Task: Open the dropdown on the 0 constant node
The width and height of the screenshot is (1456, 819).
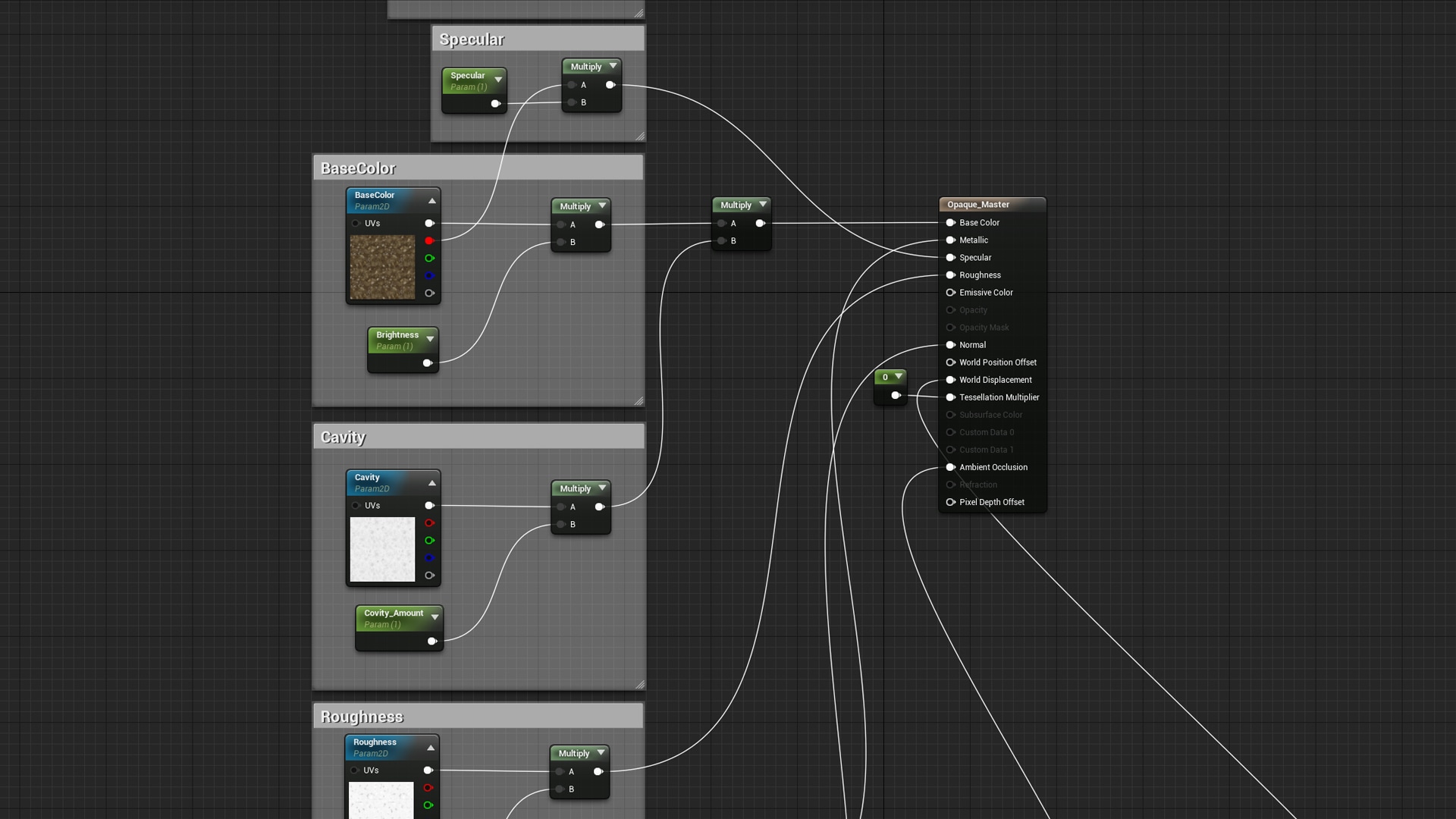Action: pyautogui.click(x=898, y=377)
